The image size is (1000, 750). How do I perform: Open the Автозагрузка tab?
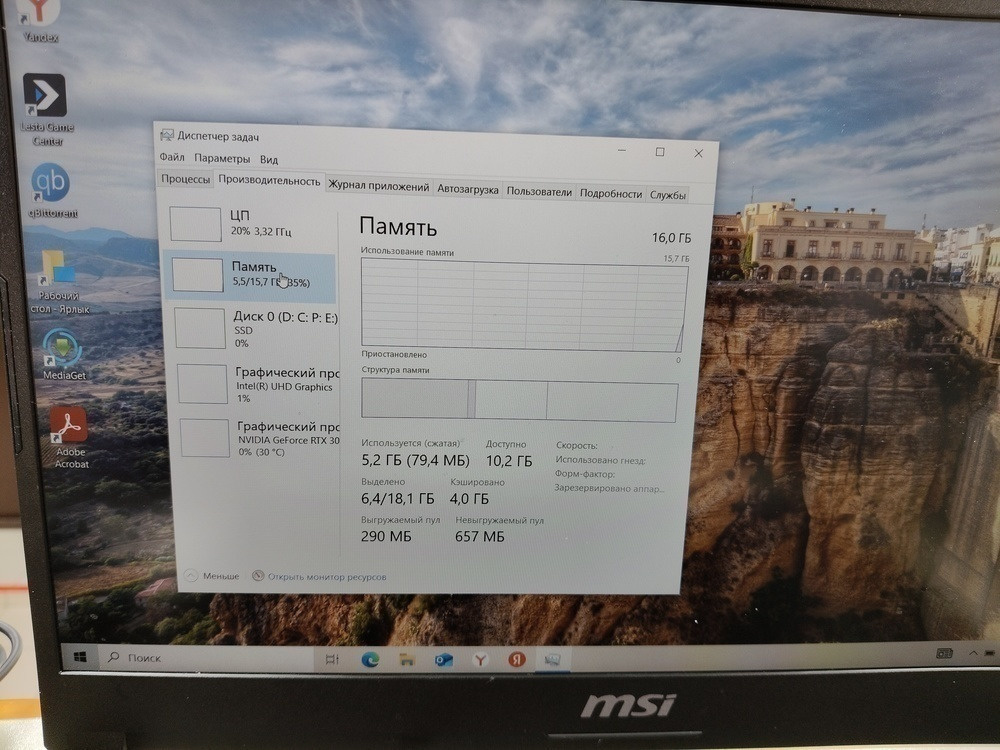[x=466, y=186]
